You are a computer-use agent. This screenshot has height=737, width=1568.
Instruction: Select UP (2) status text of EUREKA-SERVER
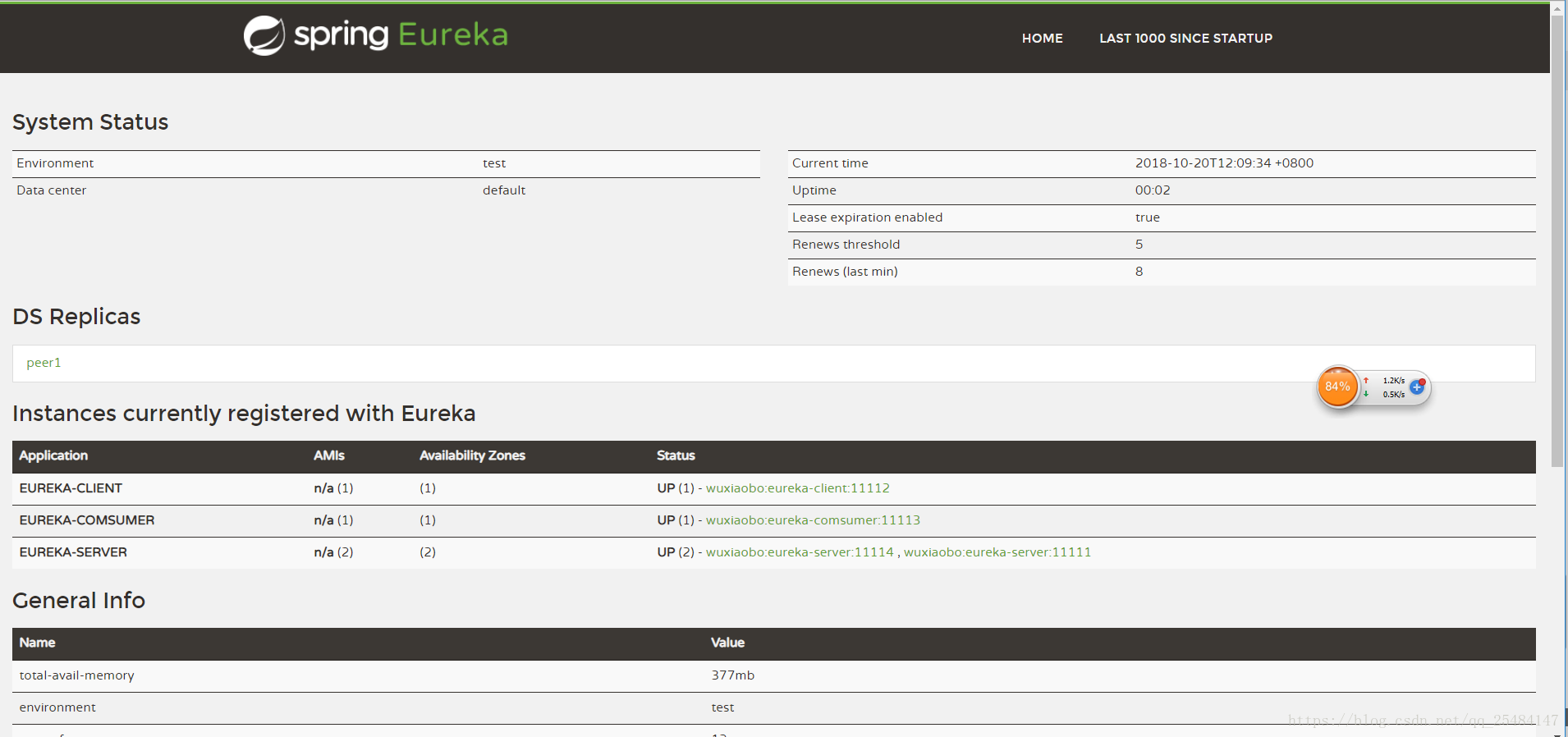676,552
